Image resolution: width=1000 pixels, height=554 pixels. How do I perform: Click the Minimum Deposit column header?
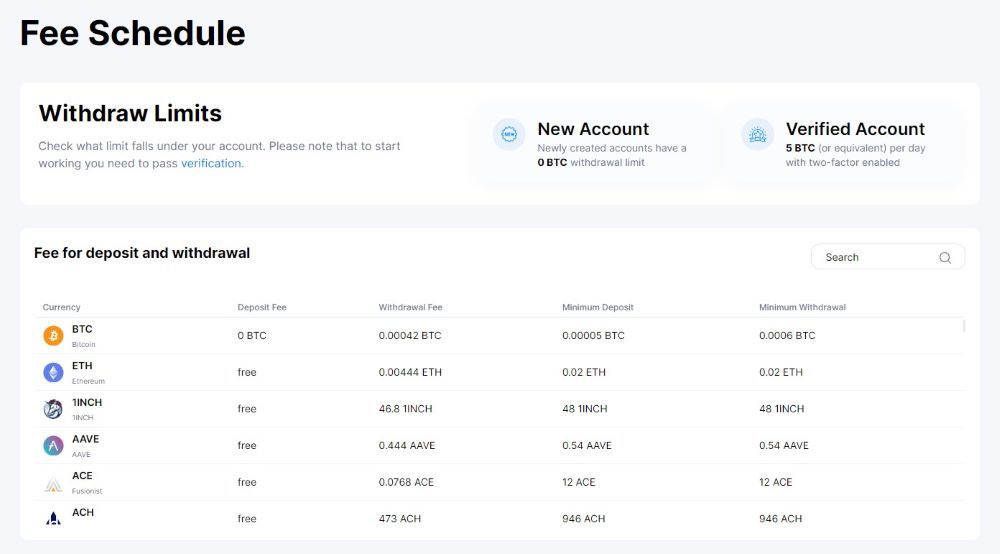598,307
